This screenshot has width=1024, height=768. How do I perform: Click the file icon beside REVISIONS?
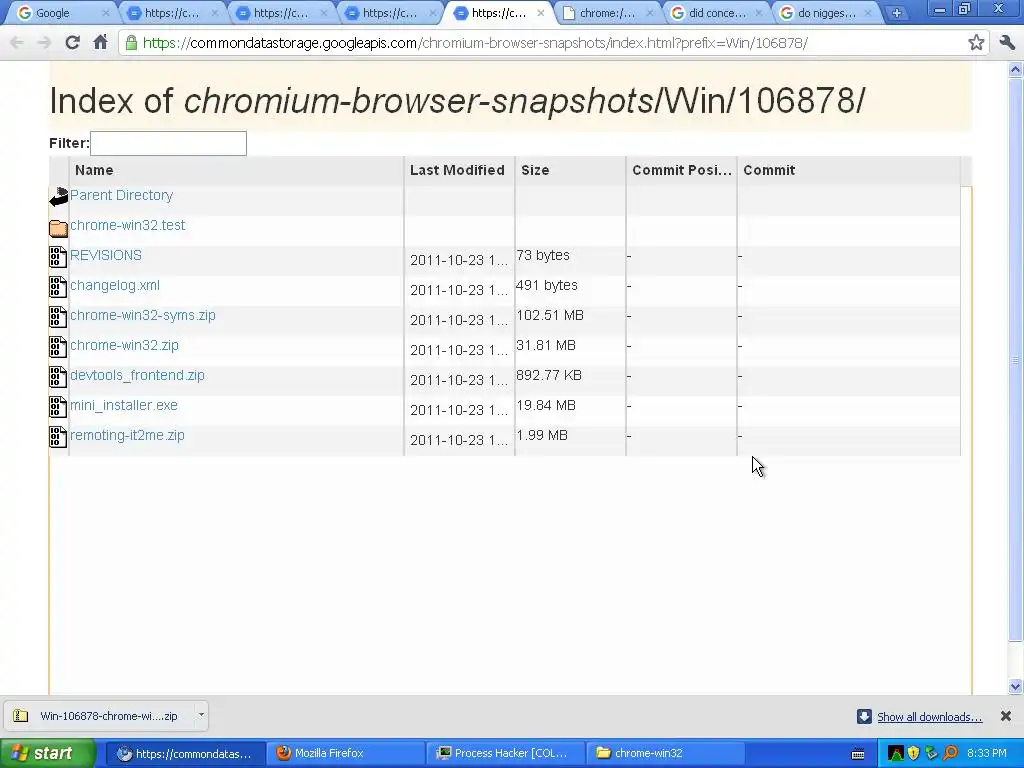[58, 257]
